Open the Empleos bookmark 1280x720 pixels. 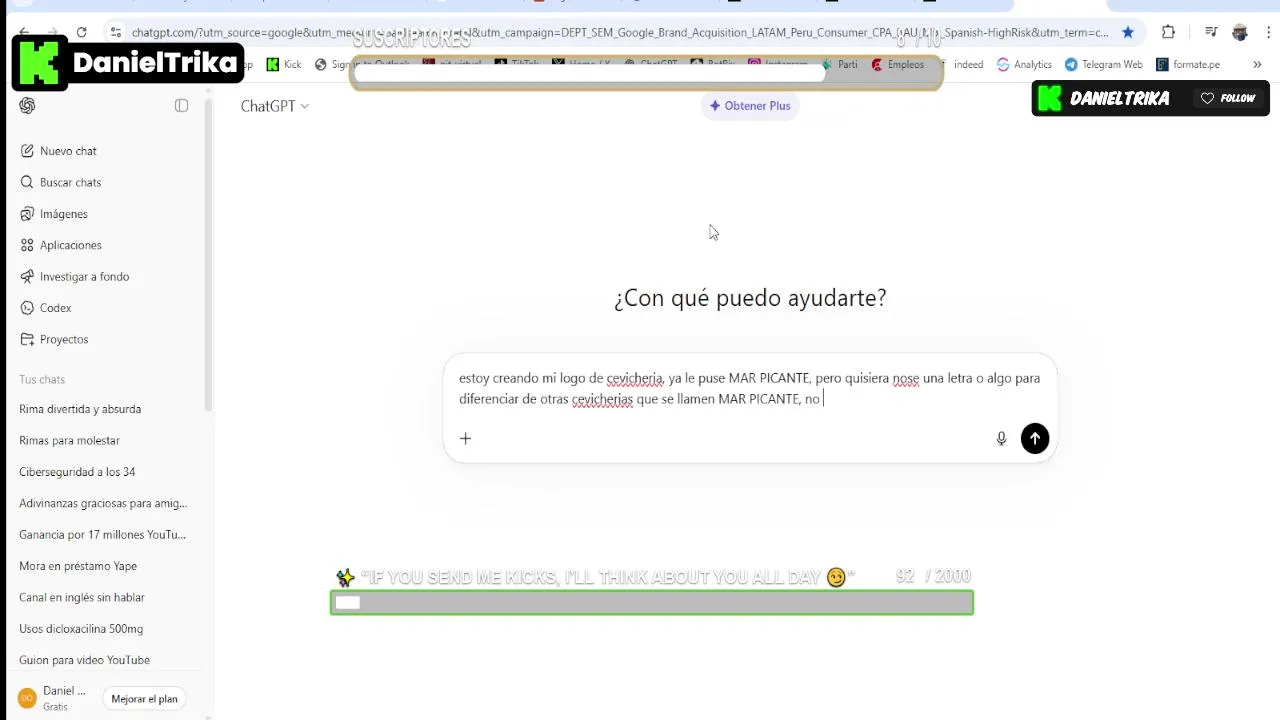click(x=897, y=64)
